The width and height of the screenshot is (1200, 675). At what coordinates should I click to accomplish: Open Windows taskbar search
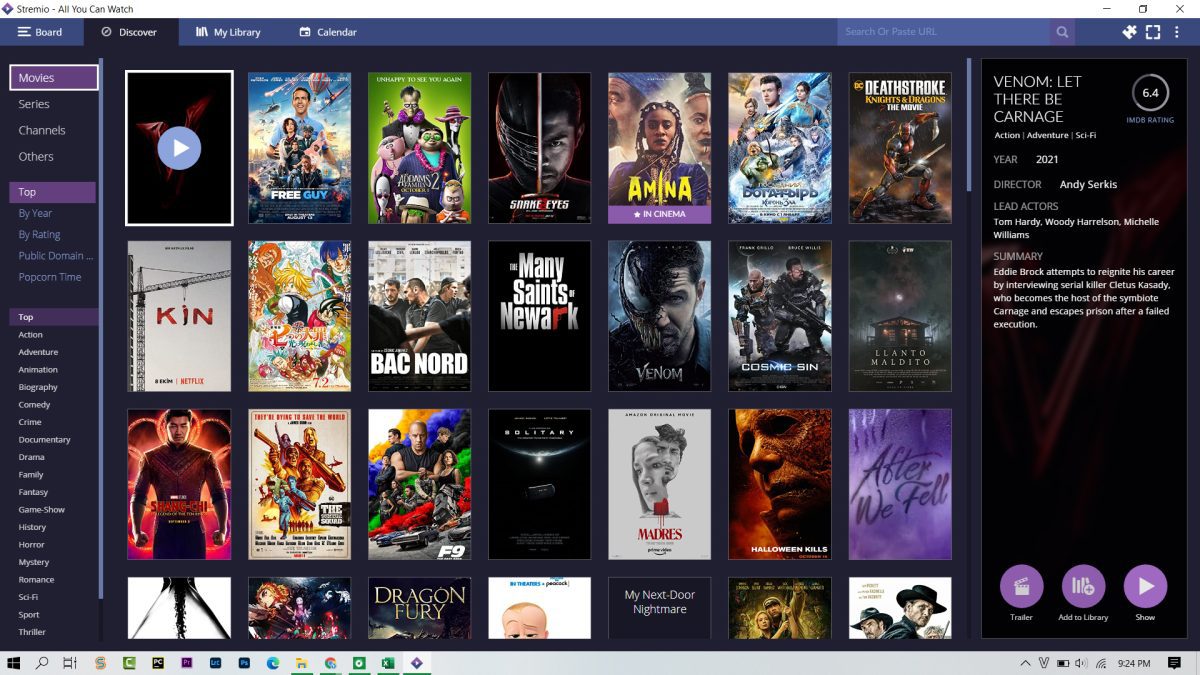tap(42, 662)
